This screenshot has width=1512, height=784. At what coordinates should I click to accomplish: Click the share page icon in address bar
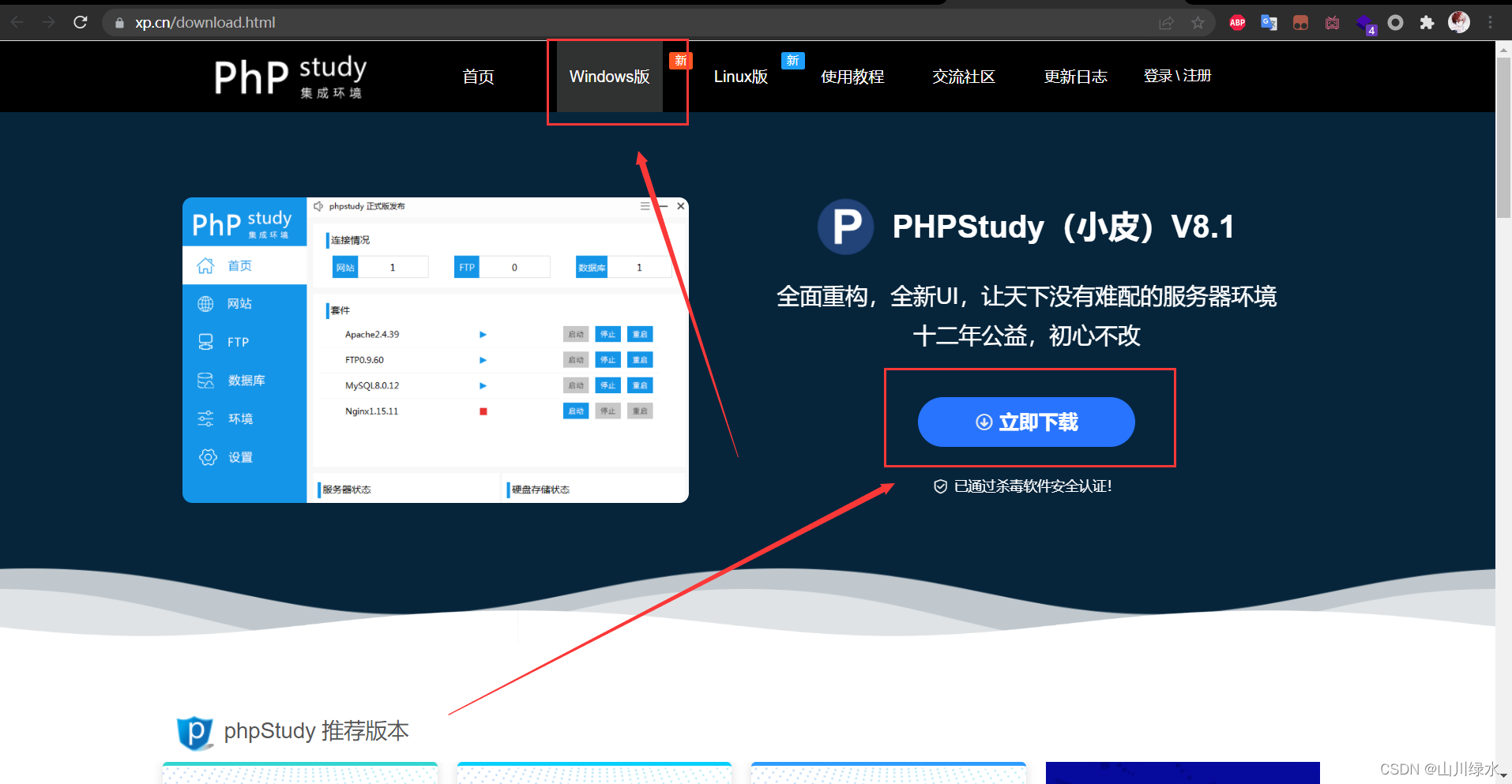[x=1166, y=23]
